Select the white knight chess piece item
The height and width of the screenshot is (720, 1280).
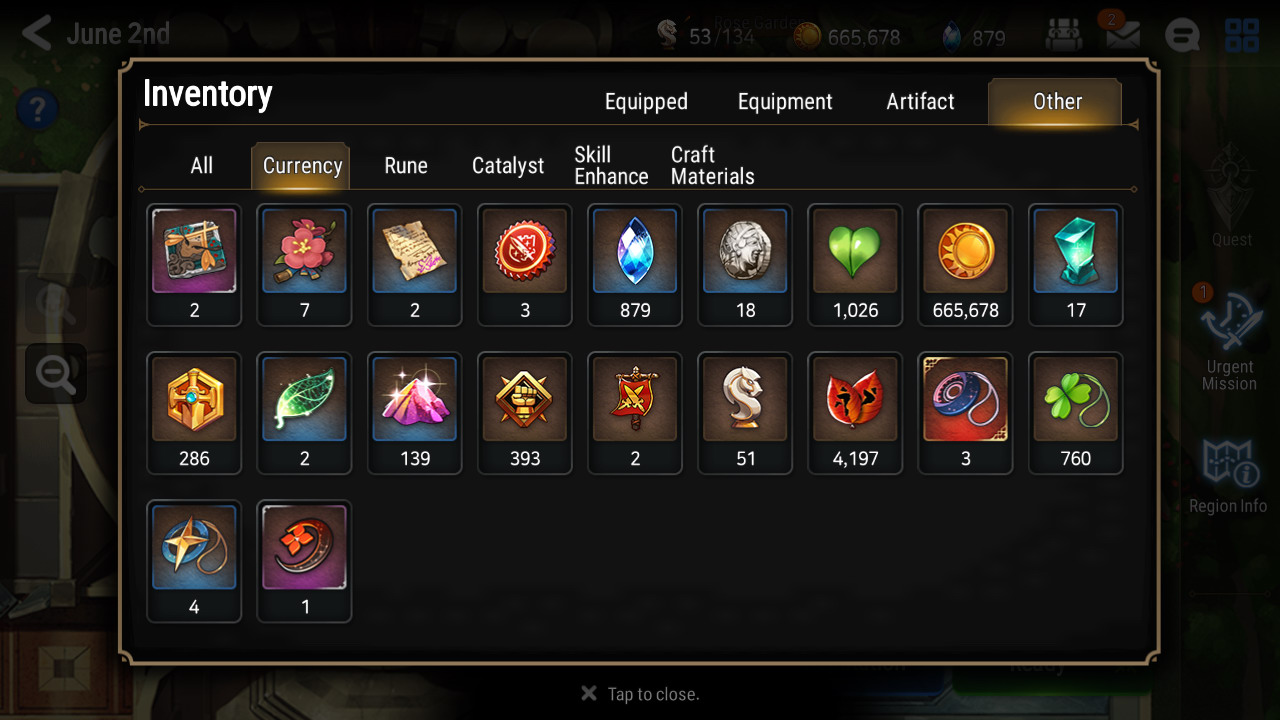(745, 413)
